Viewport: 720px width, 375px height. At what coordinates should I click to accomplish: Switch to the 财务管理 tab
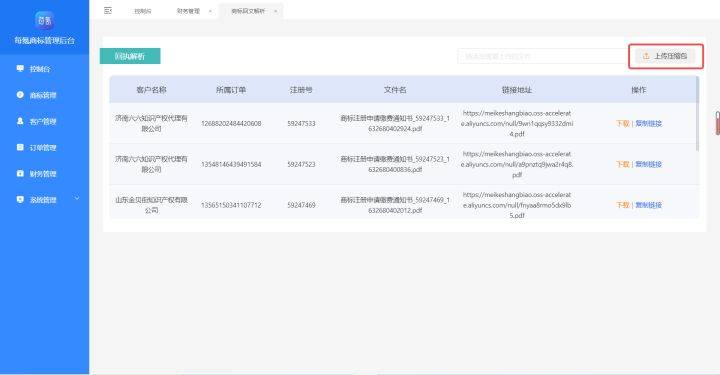(188, 11)
